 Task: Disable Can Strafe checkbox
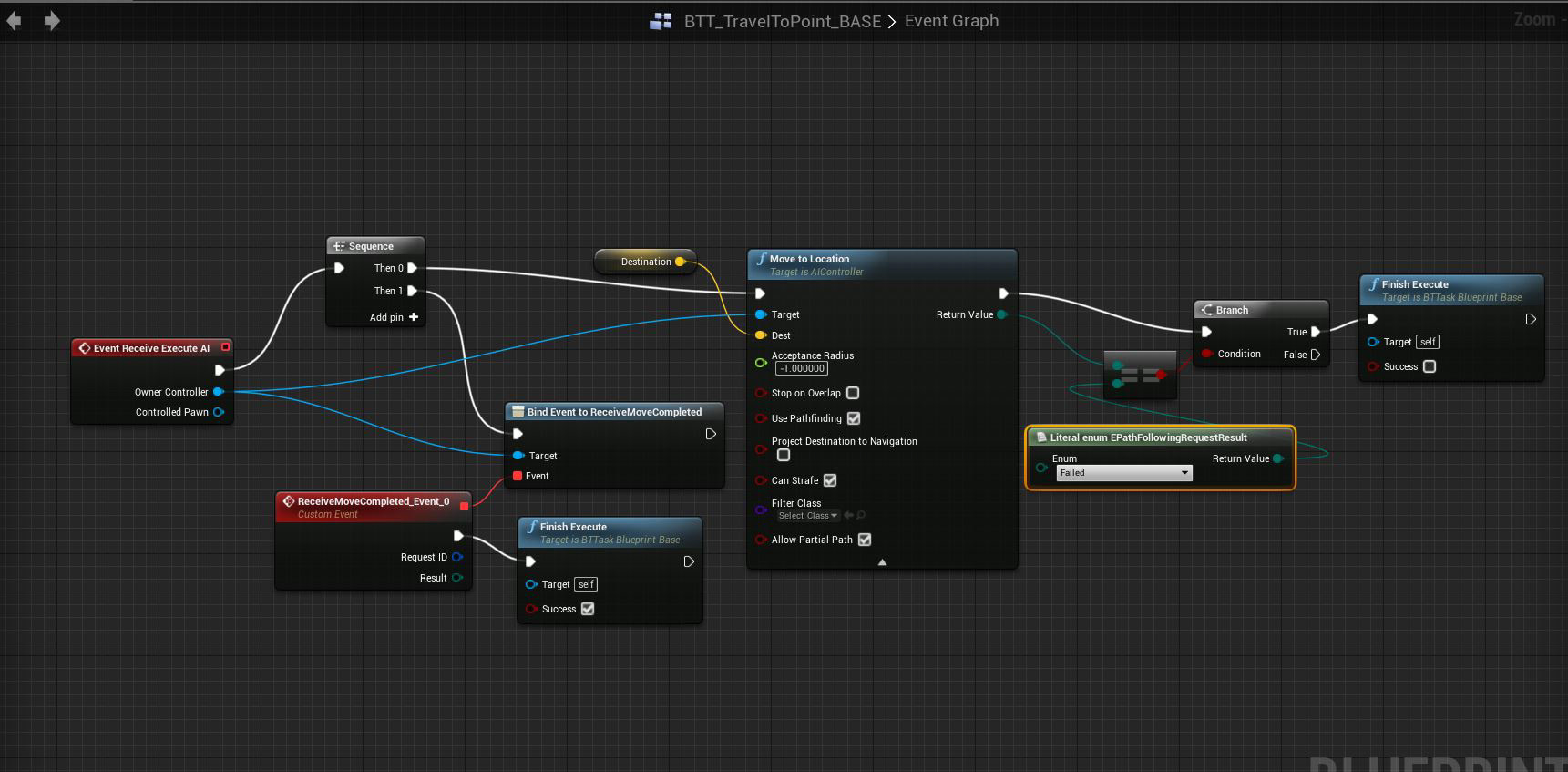coord(830,480)
